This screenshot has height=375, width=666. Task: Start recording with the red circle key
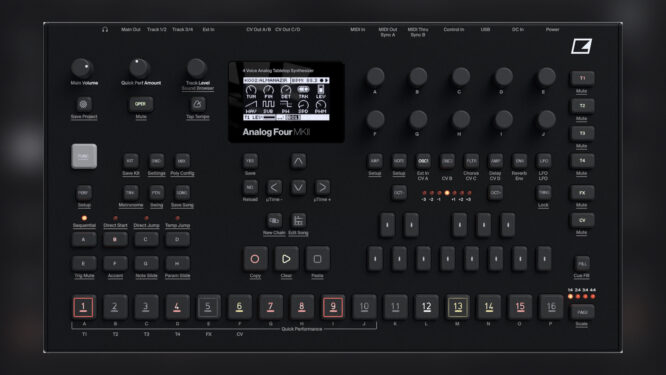click(x=255, y=259)
